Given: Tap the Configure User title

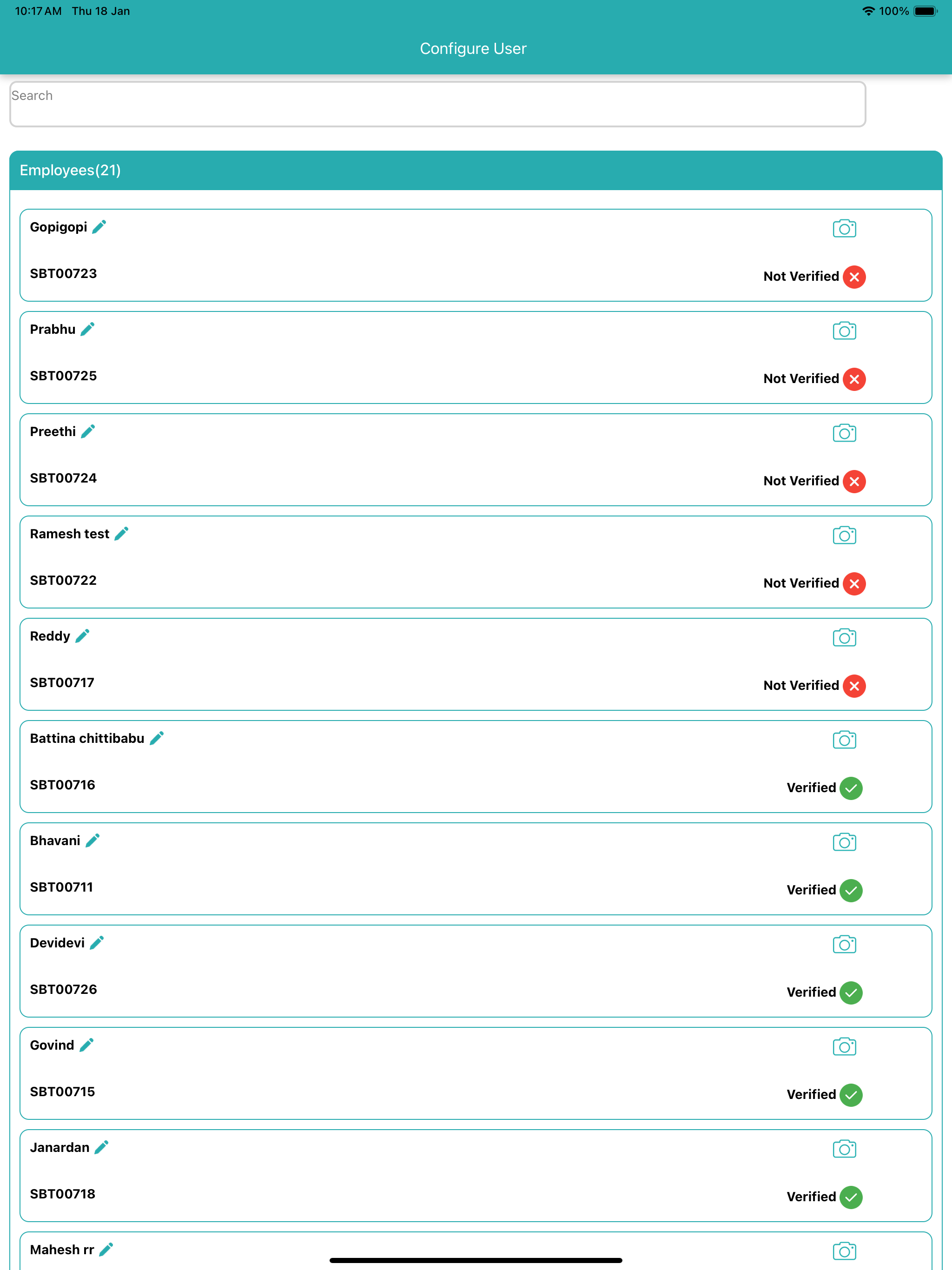Looking at the screenshot, I should [x=473, y=49].
